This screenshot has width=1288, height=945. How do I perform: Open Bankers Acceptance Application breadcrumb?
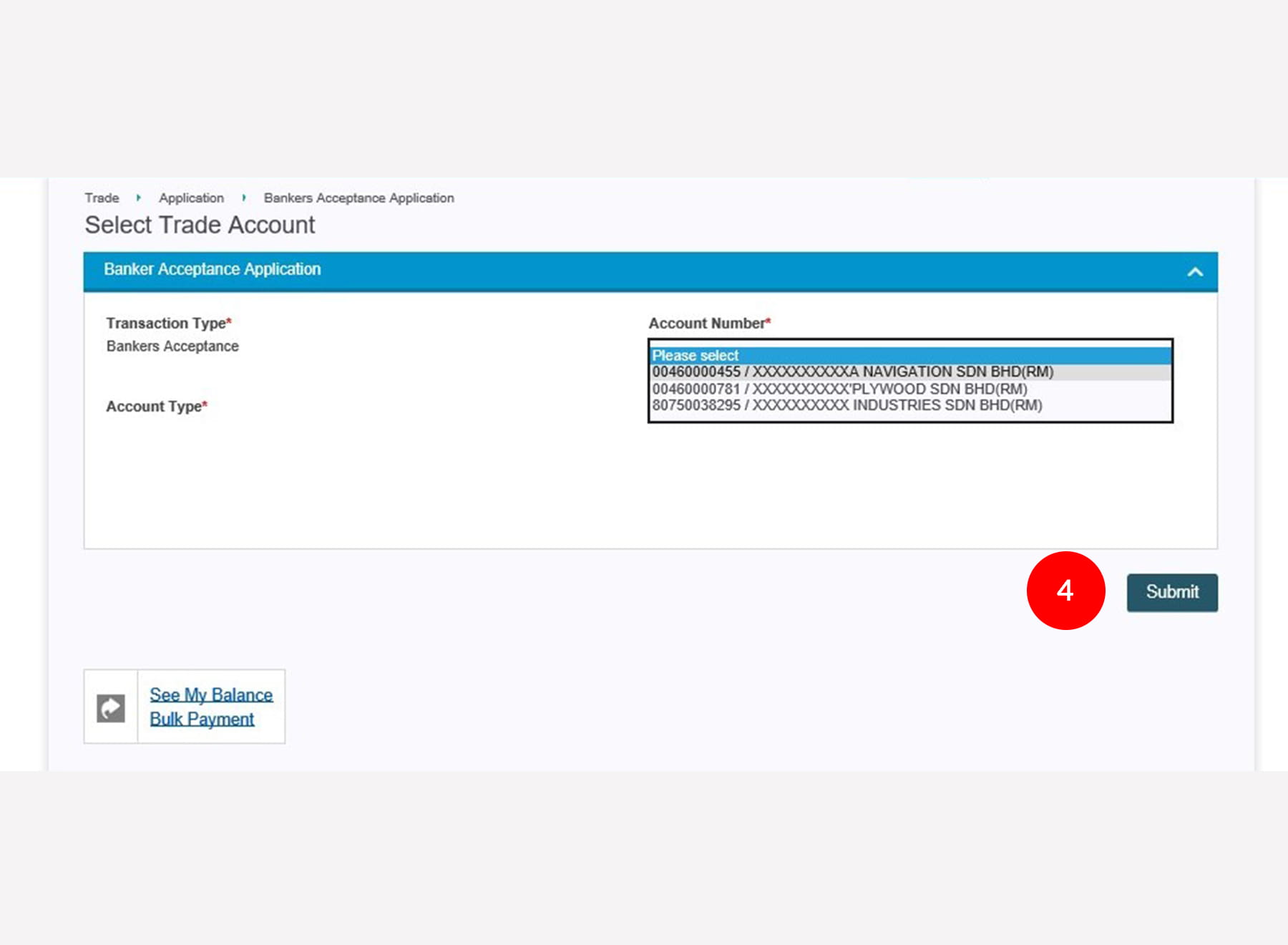[x=358, y=198]
